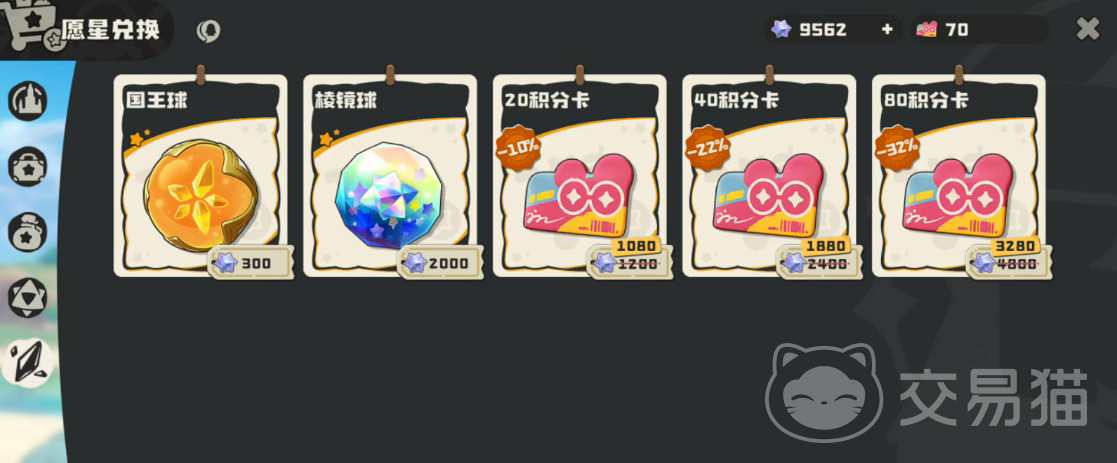The width and height of the screenshot is (1117, 463).
Task: Select the star bag sidebar category
Action: 27,167
